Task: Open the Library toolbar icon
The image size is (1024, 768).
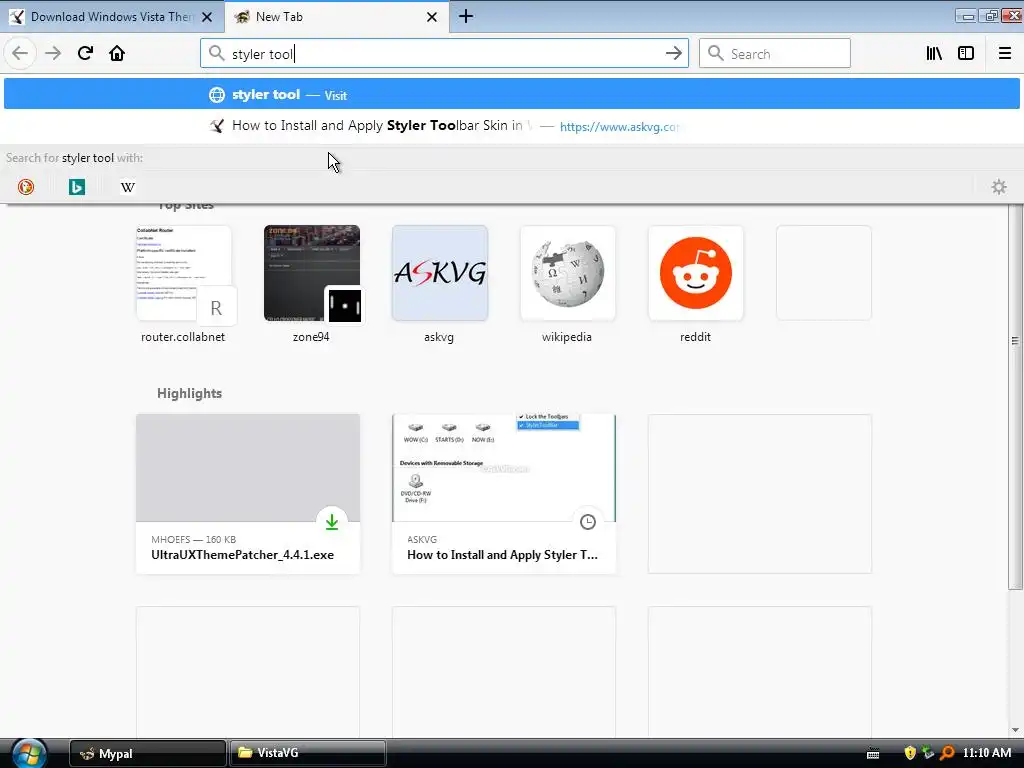Action: pyautogui.click(x=934, y=54)
